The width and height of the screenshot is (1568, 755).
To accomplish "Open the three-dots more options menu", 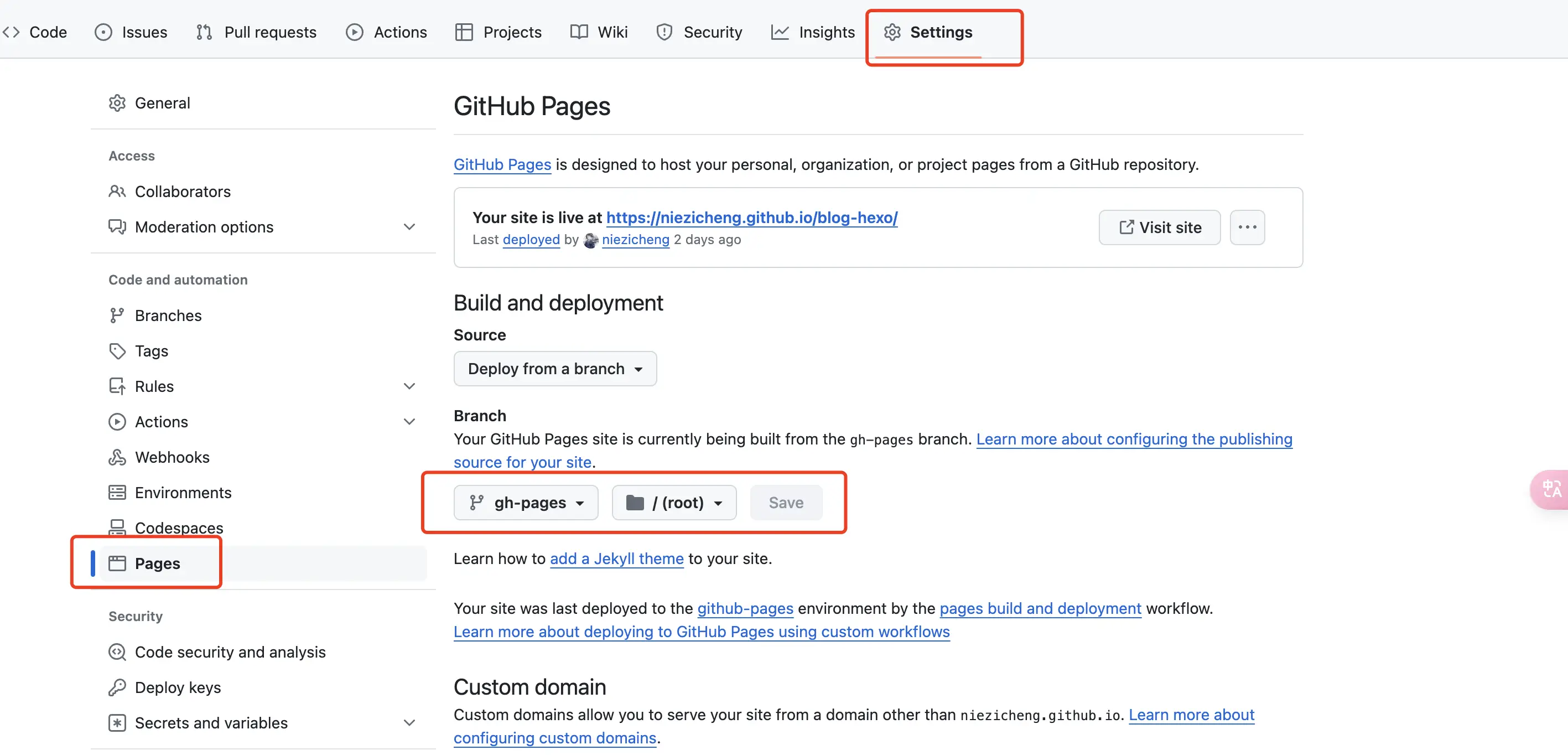I will click(1247, 227).
